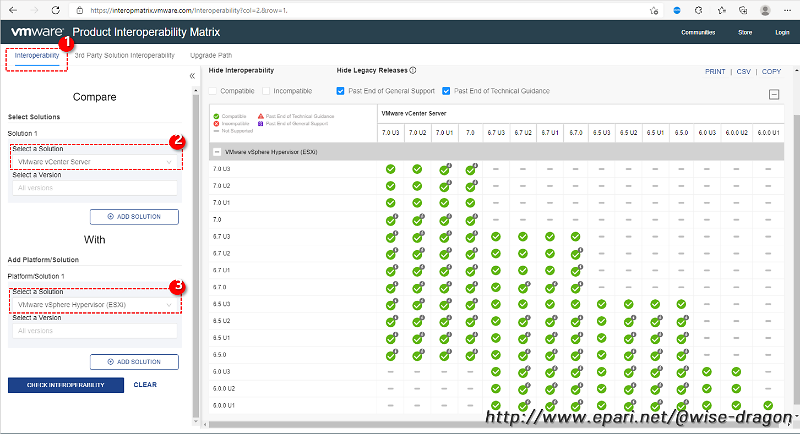800x434 pixels.
Task: Go back using browser back arrow
Action: coord(13,10)
